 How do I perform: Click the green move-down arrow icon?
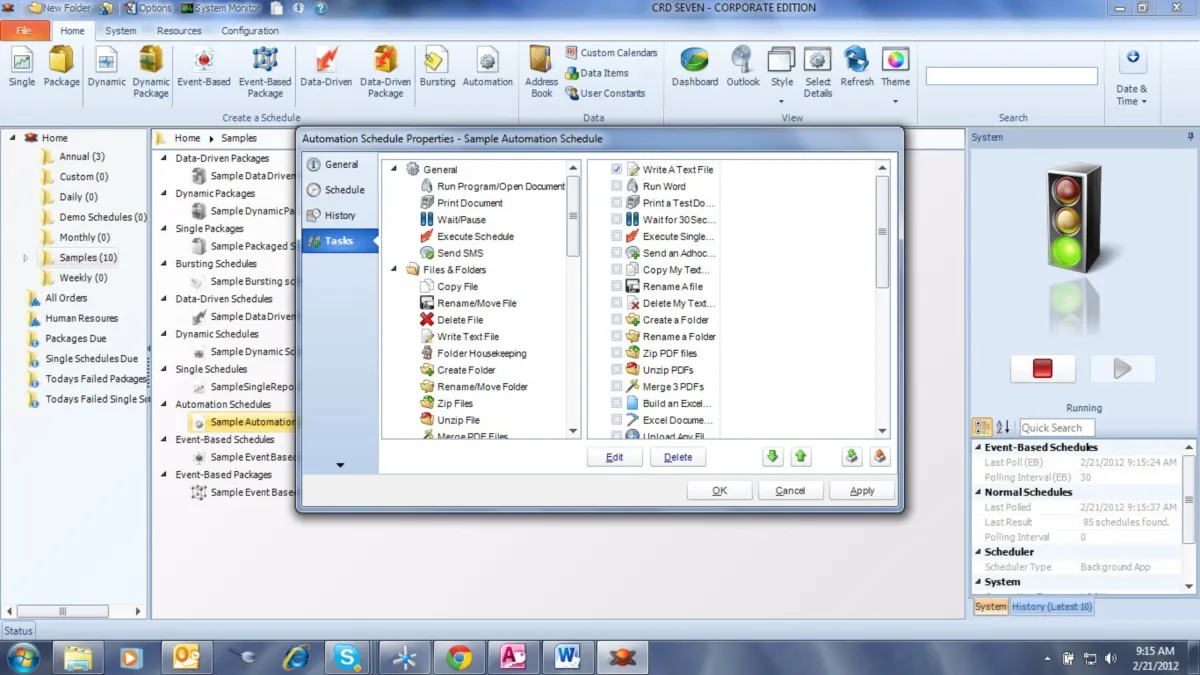pos(772,457)
